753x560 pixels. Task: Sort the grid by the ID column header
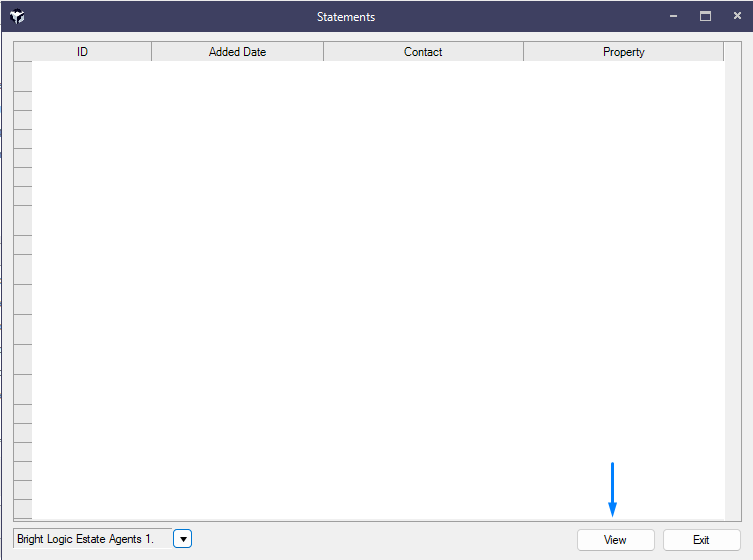pyautogui.click(x=82, y=52)
